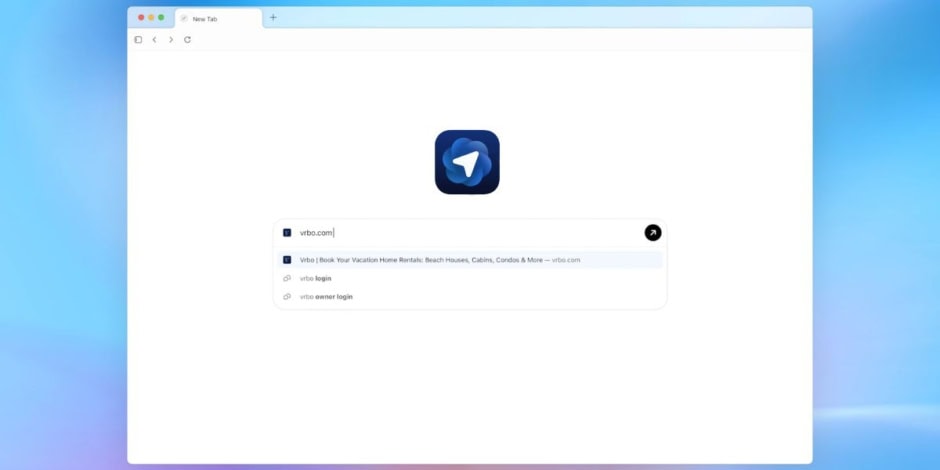Choose the "vrbo owner login" suggestion

[x=470, y=297]
